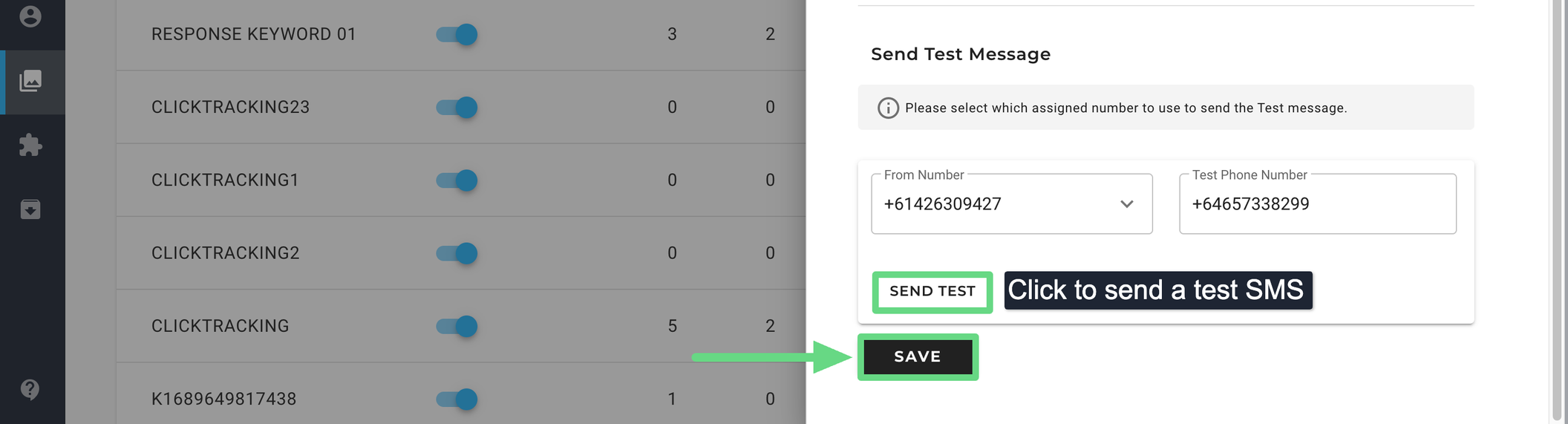Toggle the CLICKTRACKING keyword switch
Image resolution: width=1568 pixels, height=424 pixels.
(x=457, y=326)
